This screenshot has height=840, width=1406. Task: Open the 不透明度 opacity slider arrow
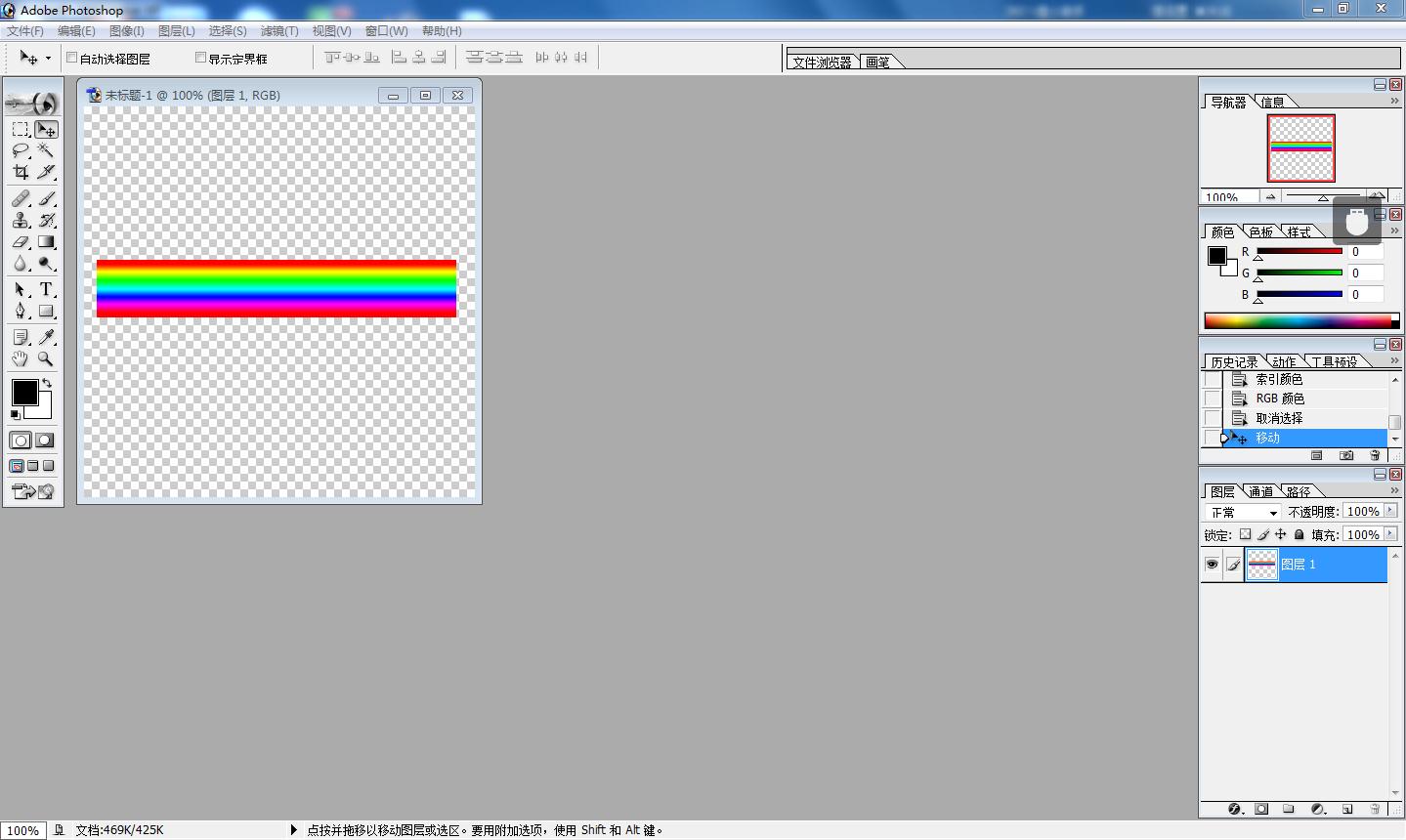[x=1390, y=511]
